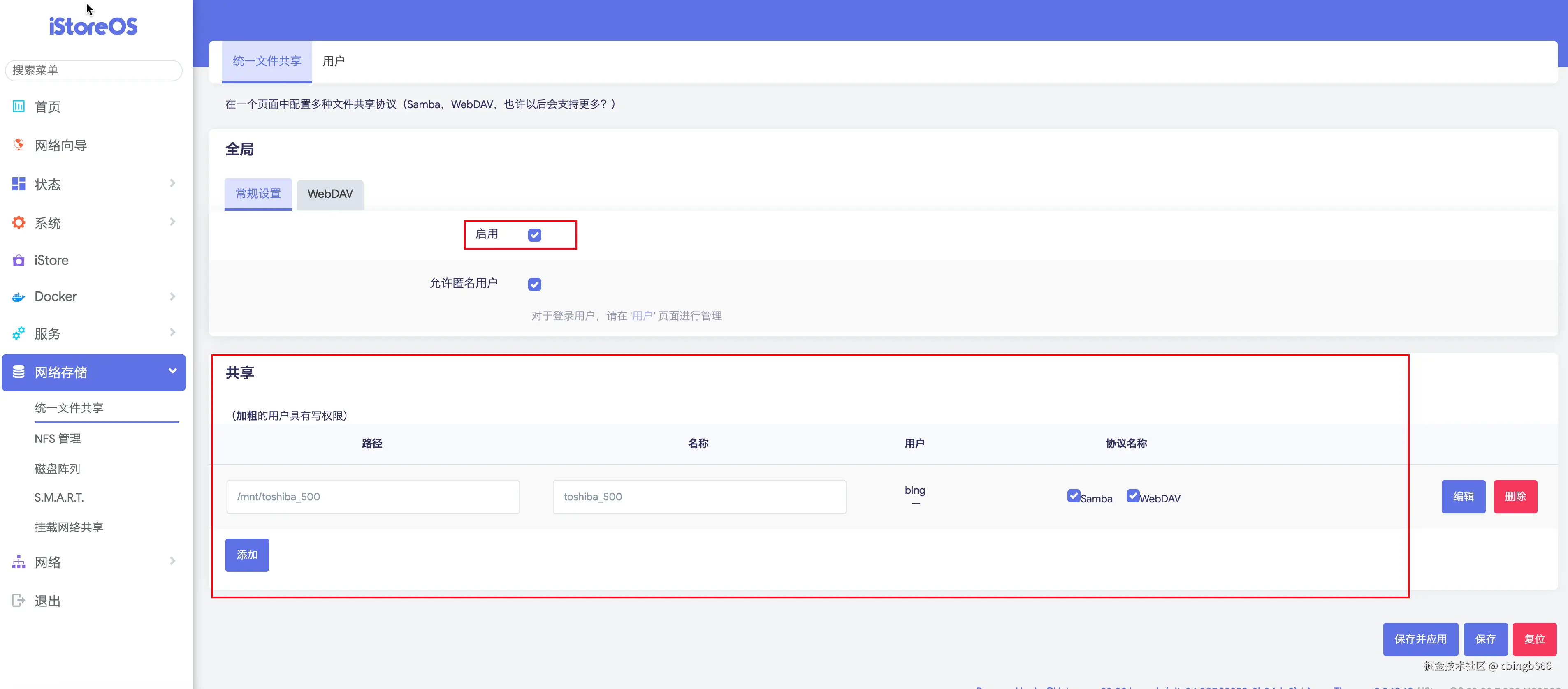
Task: Click the Status dashboard grid icon
Action: pos(19,184)
